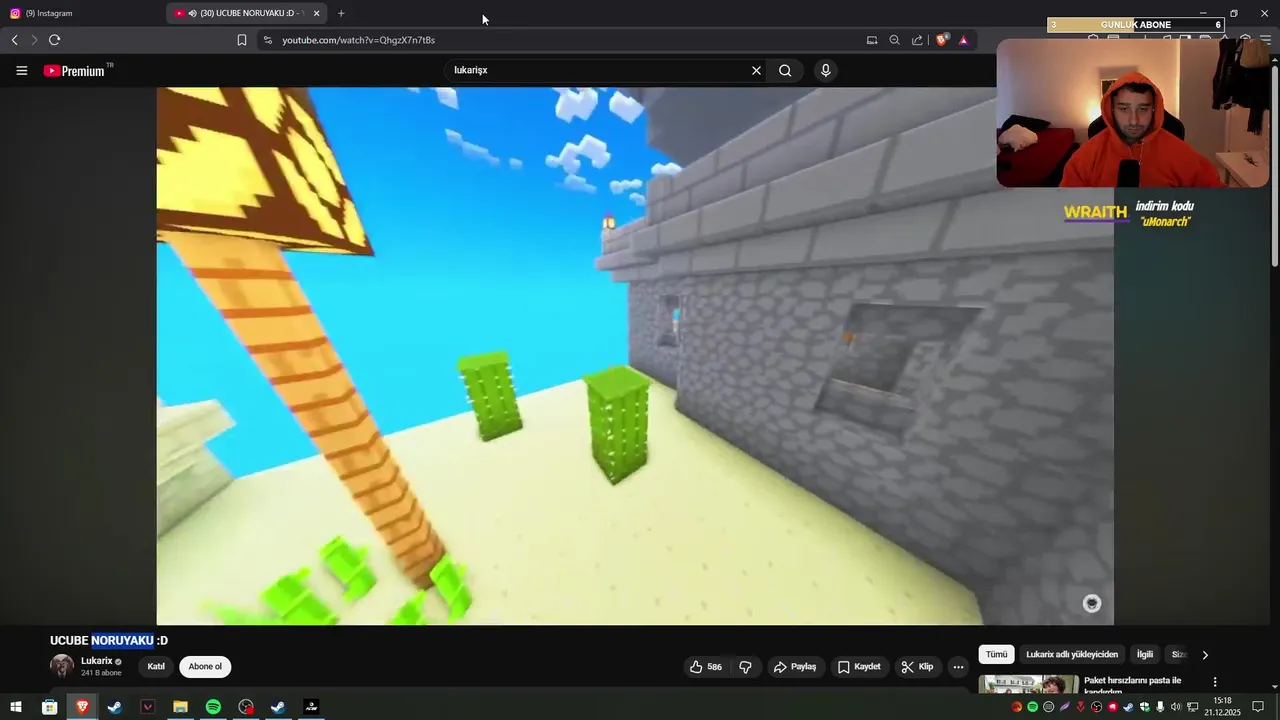Click the magnifier search button
Screen dimensions: 1280x720
pos(785,70)
